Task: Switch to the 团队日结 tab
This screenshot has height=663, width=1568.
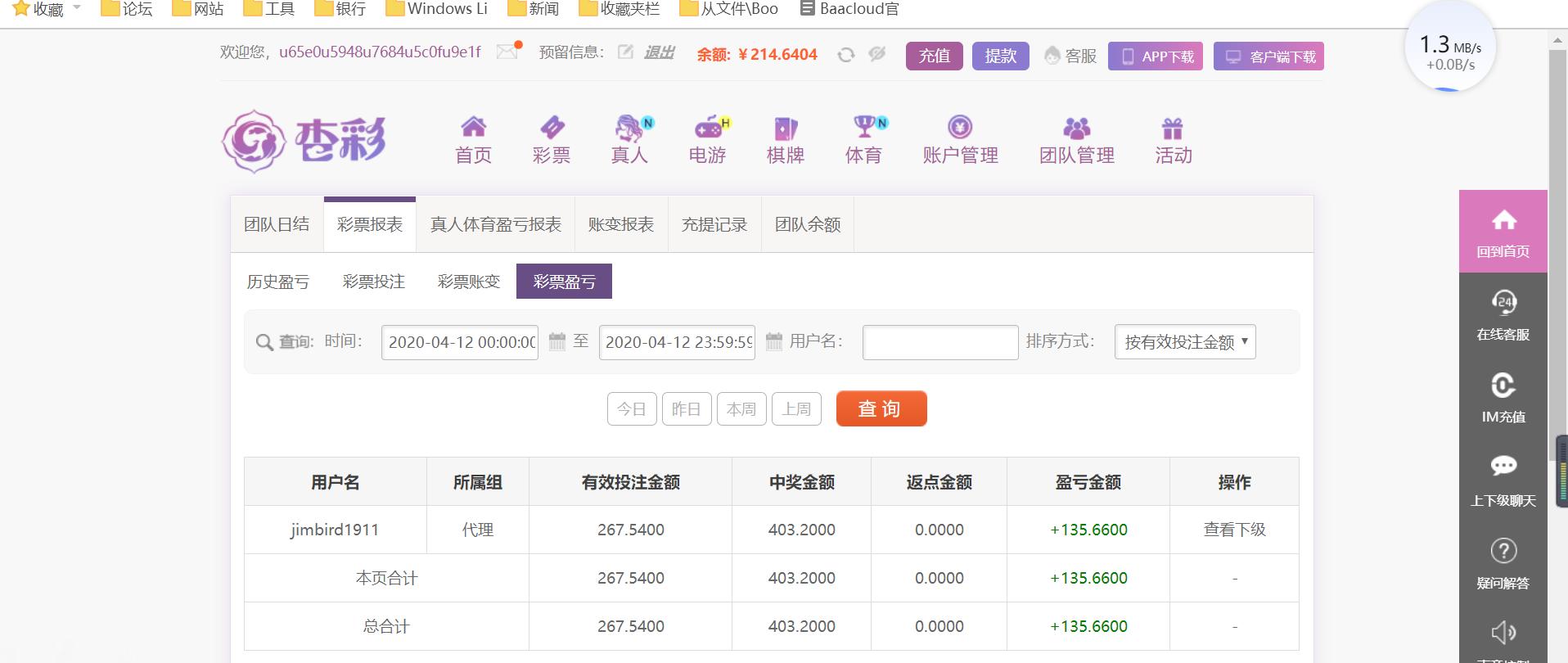Action: (277, 224)
